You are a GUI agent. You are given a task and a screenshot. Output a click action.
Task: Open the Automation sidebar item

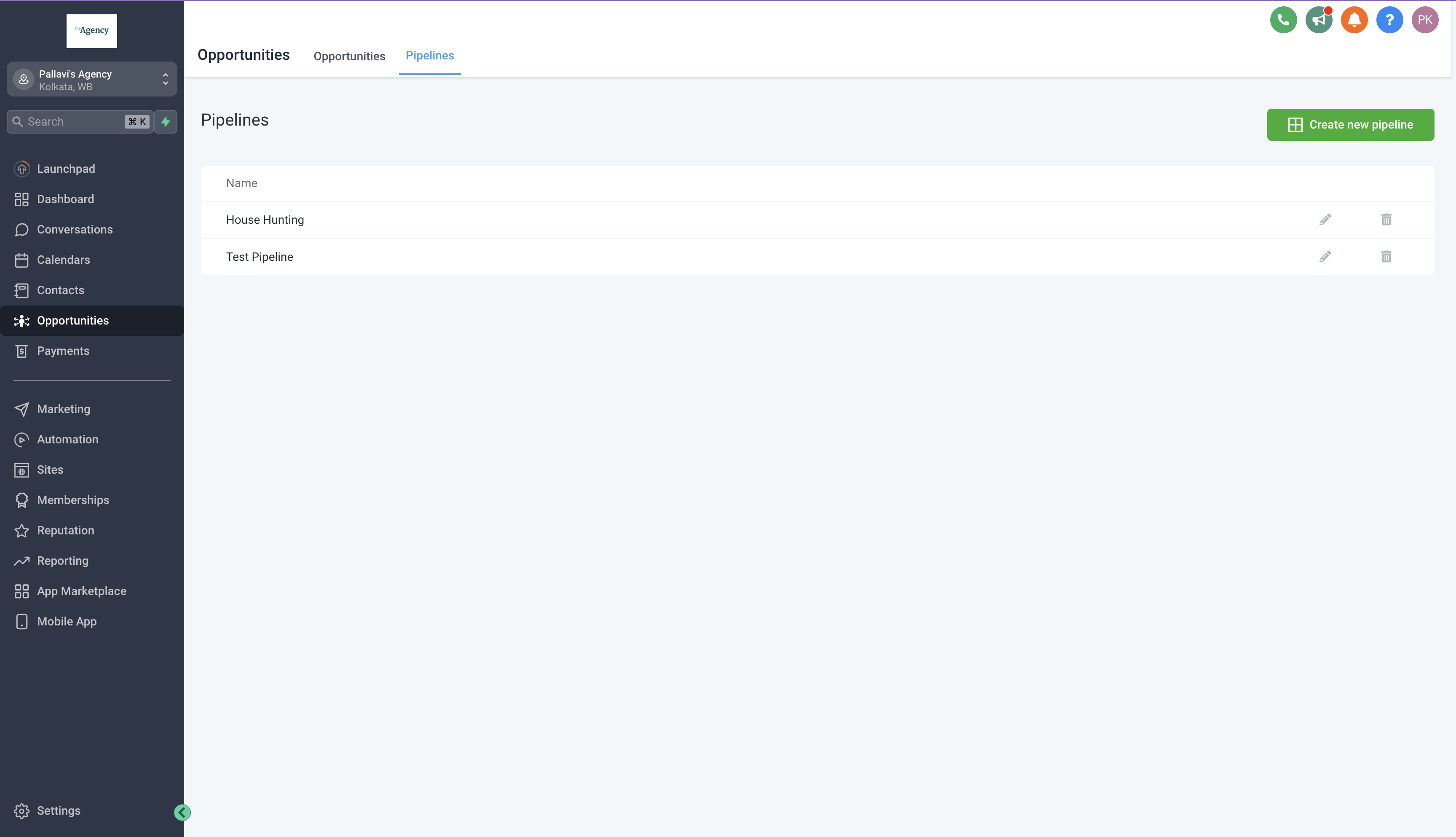coord(68,439)
